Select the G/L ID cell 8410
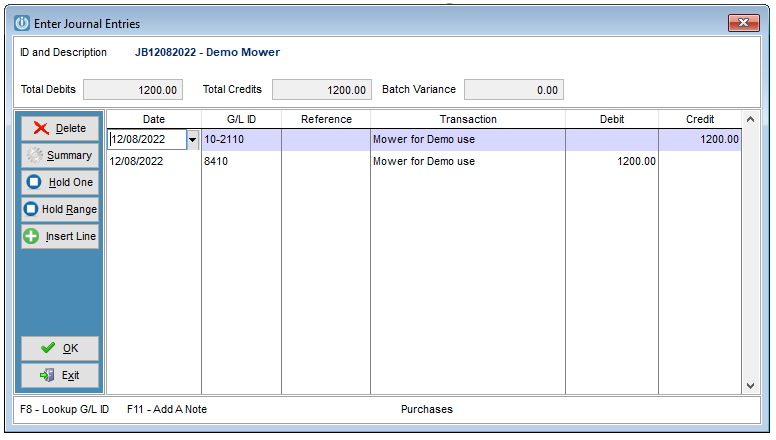The image size is (776, 440). click(242, 161)
